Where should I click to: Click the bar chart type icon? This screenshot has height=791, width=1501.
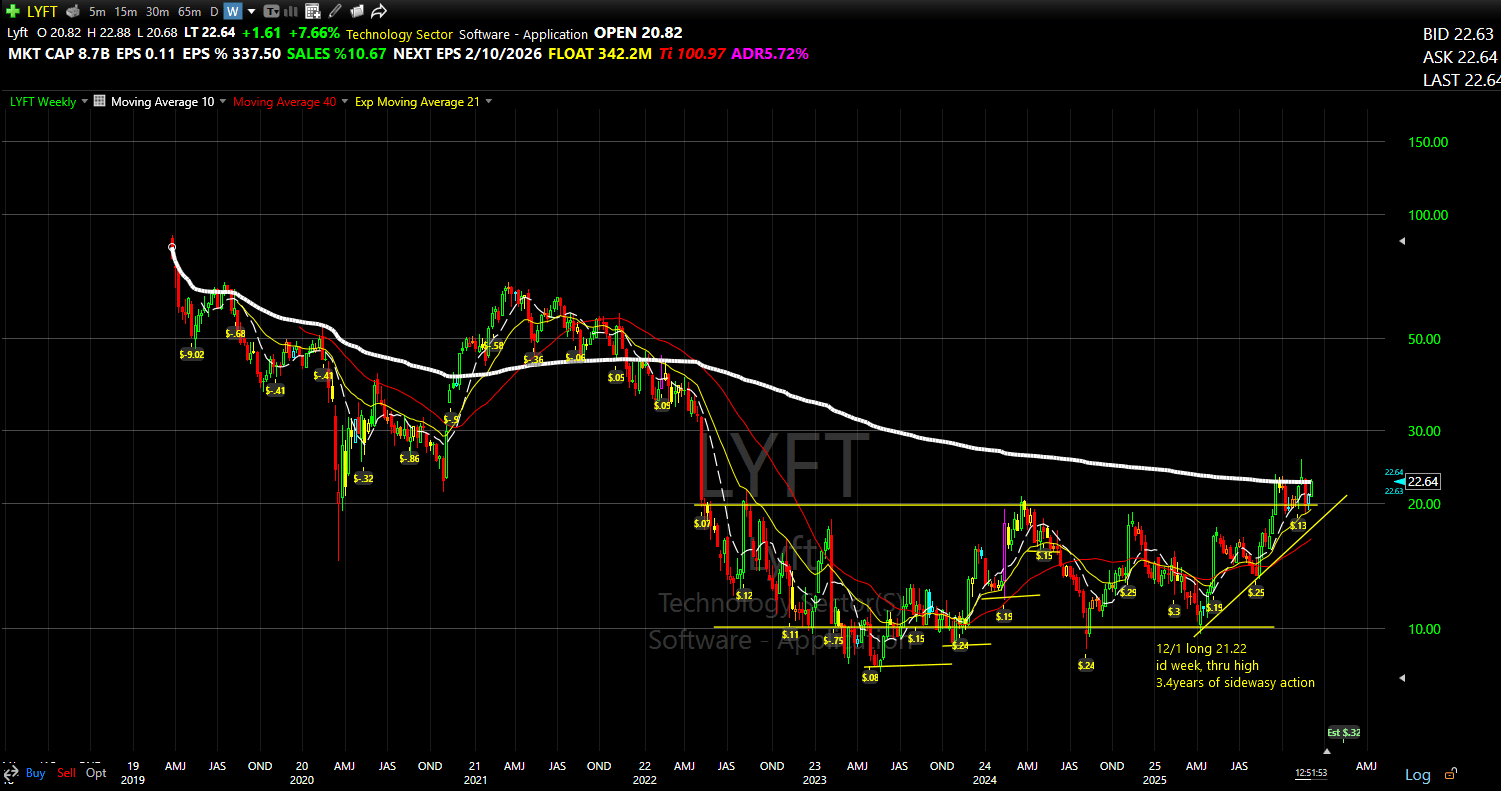[x=291, y=12]
